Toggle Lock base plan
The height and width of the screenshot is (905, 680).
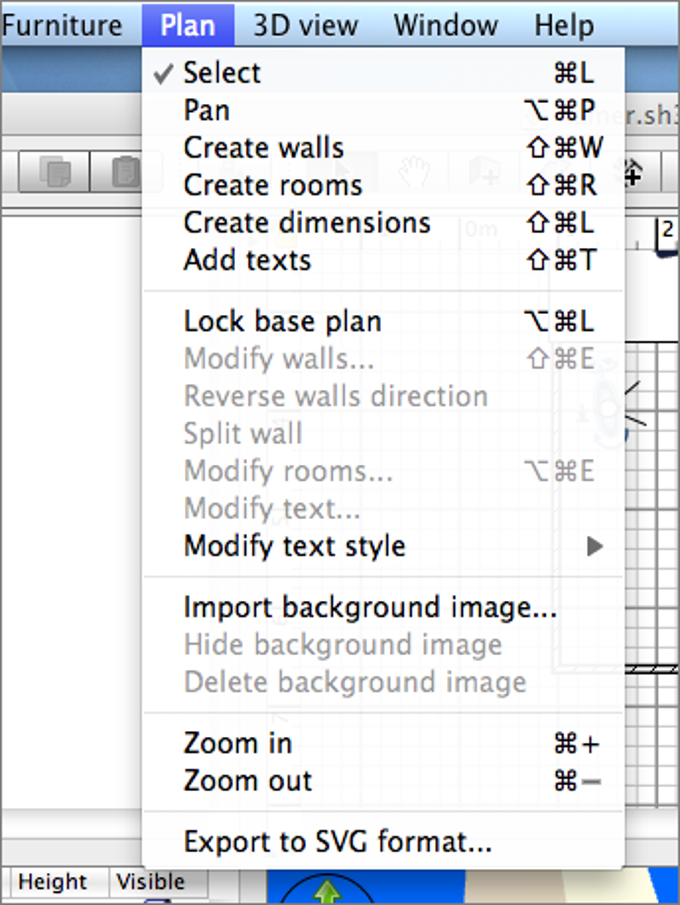282,322
